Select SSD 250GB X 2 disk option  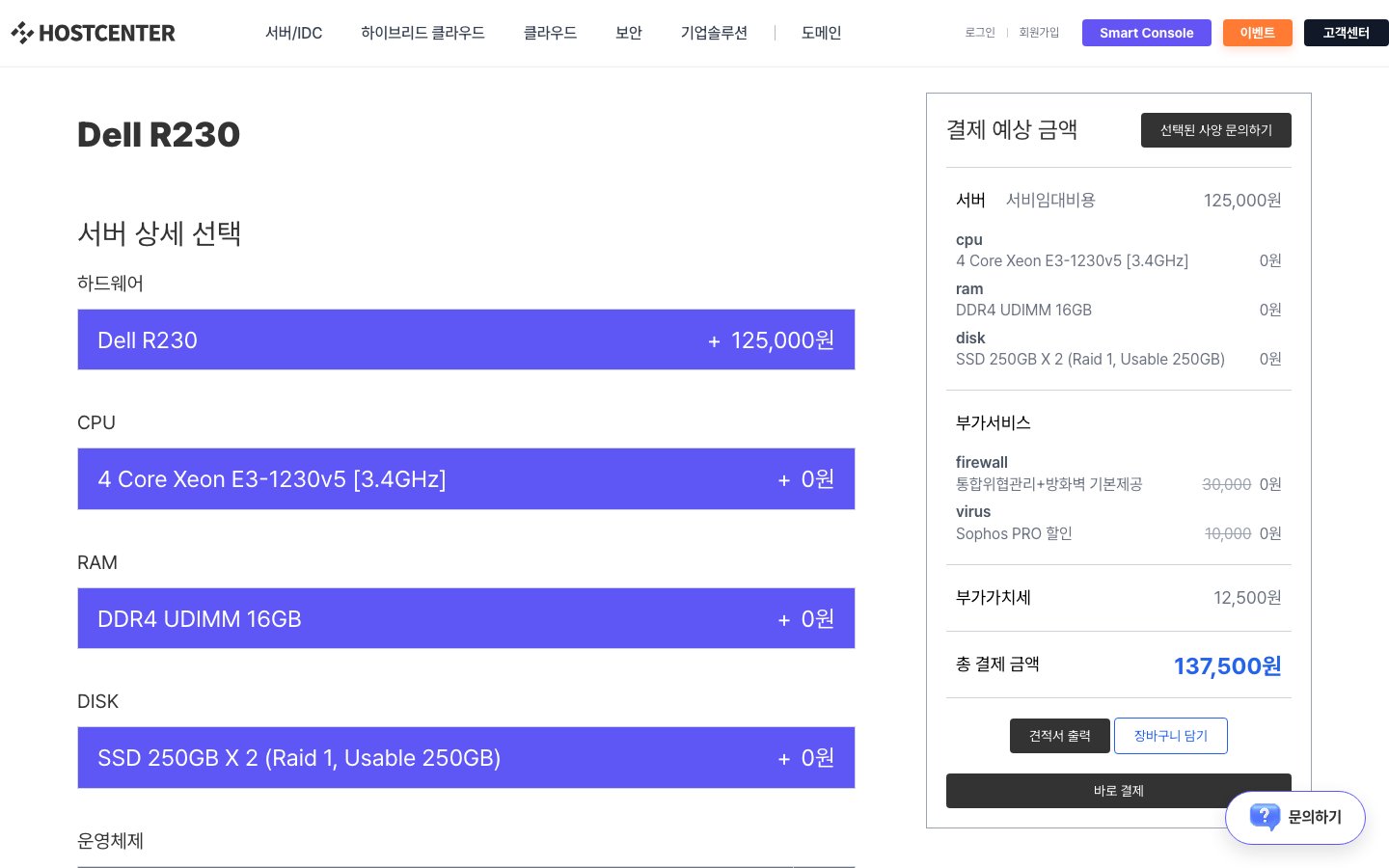[x=466, y=758]
